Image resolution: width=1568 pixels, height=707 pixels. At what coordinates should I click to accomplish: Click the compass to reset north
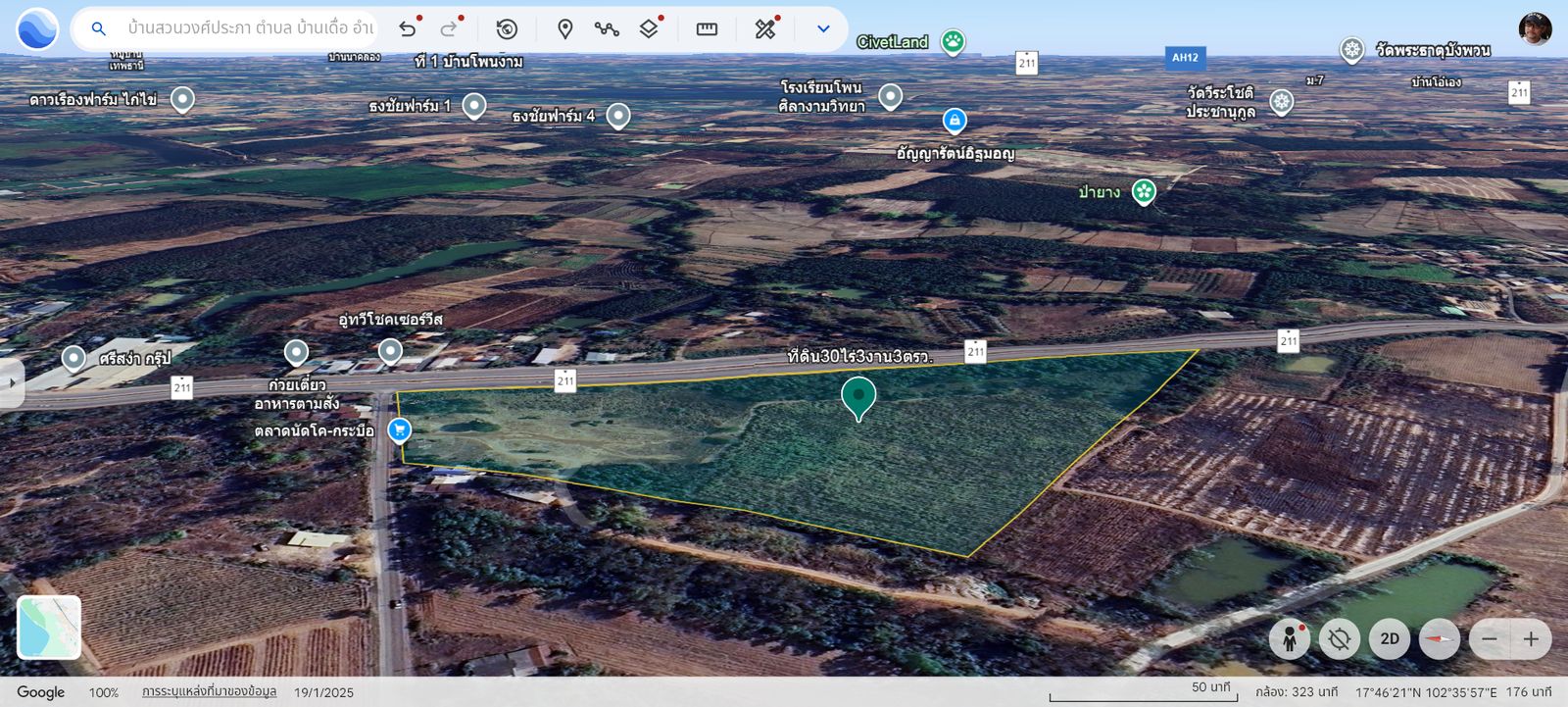click(1440, 639)
